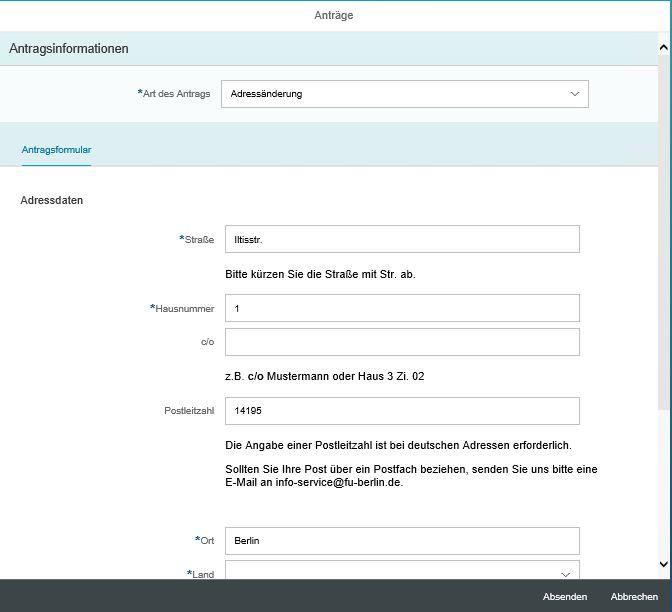Image resolution: width=672 pixels, height=612 pixels.
Task: Switch to the Antragsformular tab
Action: pos(56,150)
